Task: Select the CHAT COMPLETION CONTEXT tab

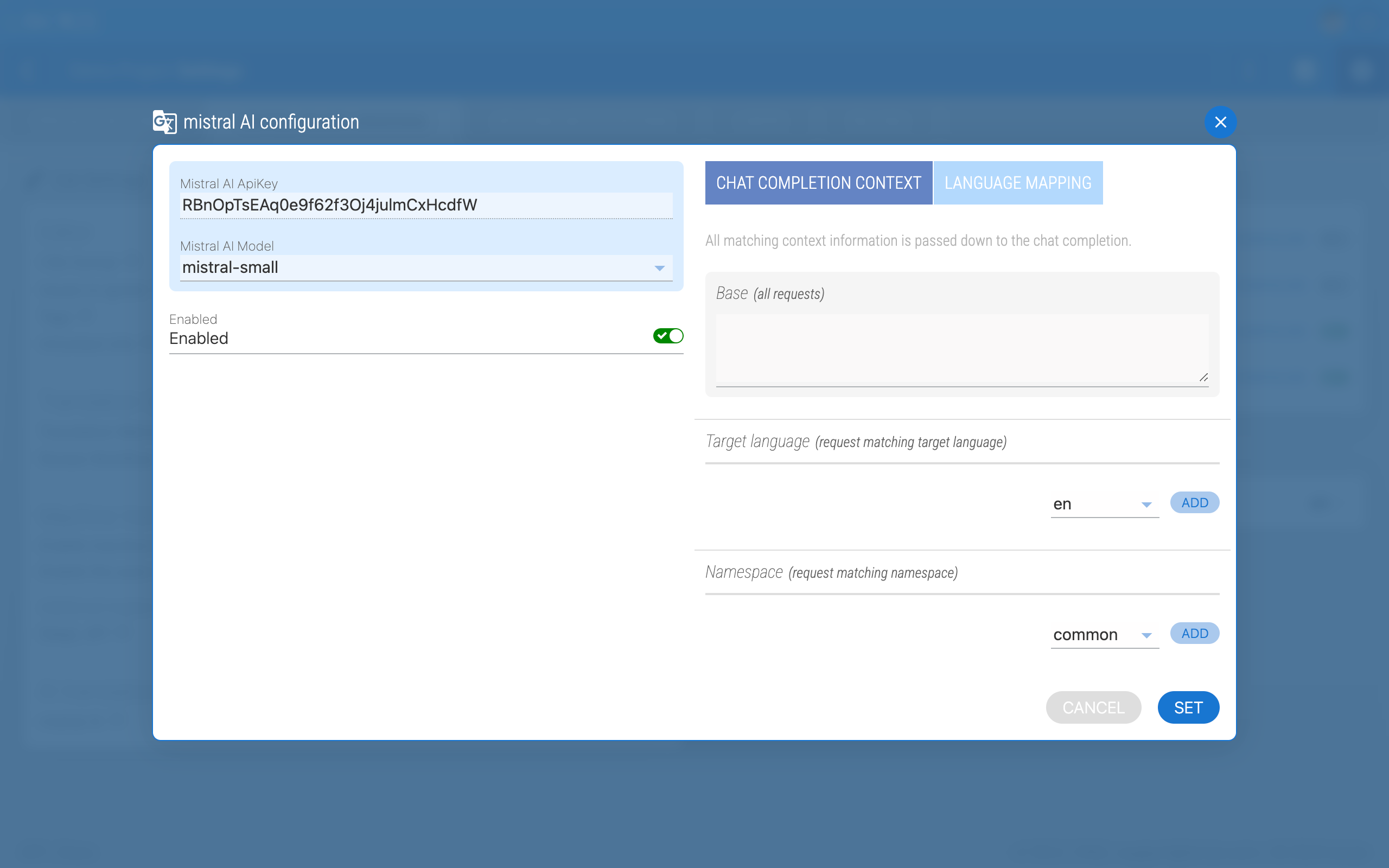Action: point(817,183)
